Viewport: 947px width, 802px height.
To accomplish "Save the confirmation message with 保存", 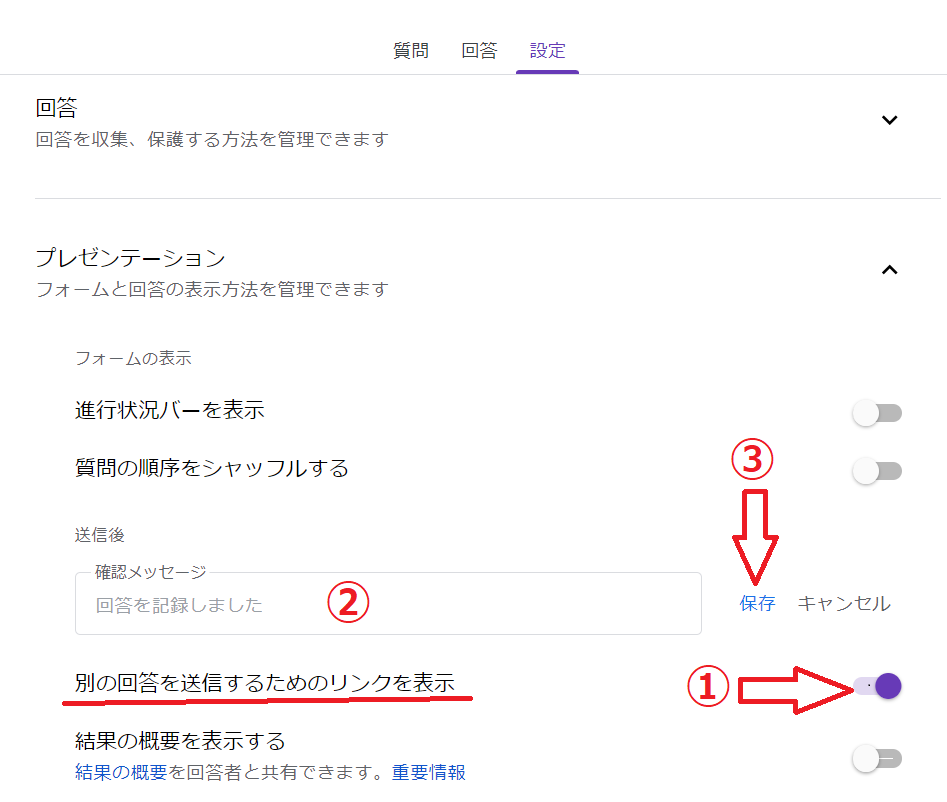I will 757,603.
